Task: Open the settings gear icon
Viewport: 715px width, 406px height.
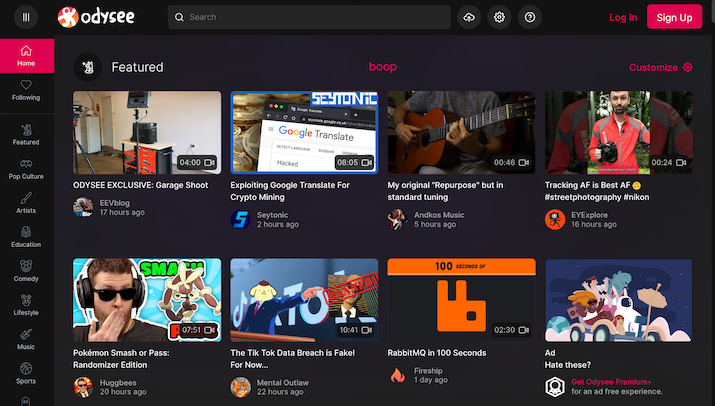Action: pyautogui.click(x=499, y=17)
